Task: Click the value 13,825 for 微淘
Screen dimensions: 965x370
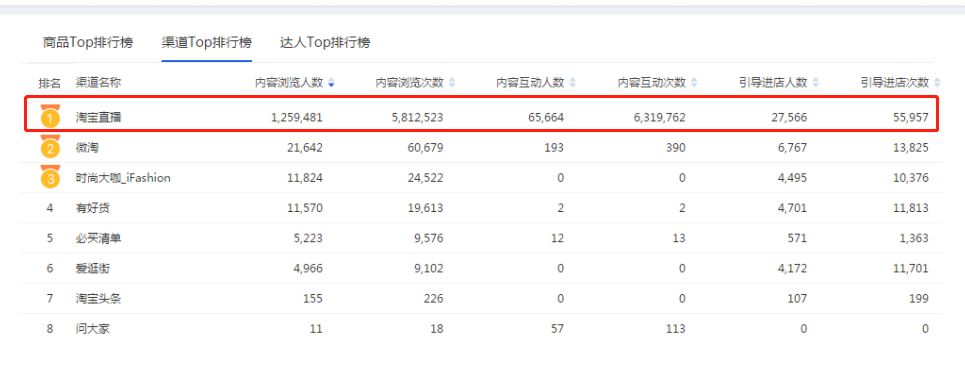Action: point(911,148)
